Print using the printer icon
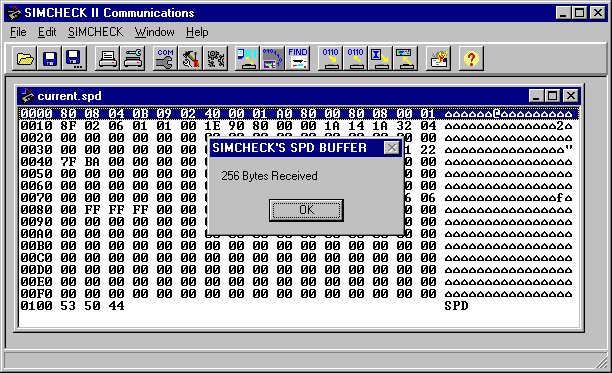 107,59
